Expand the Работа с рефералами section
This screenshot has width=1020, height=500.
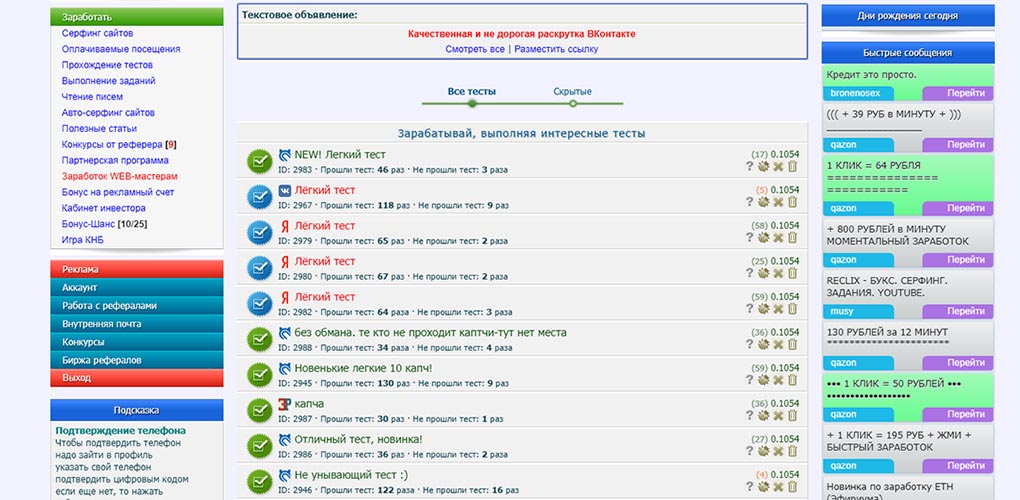pos(137,306)
